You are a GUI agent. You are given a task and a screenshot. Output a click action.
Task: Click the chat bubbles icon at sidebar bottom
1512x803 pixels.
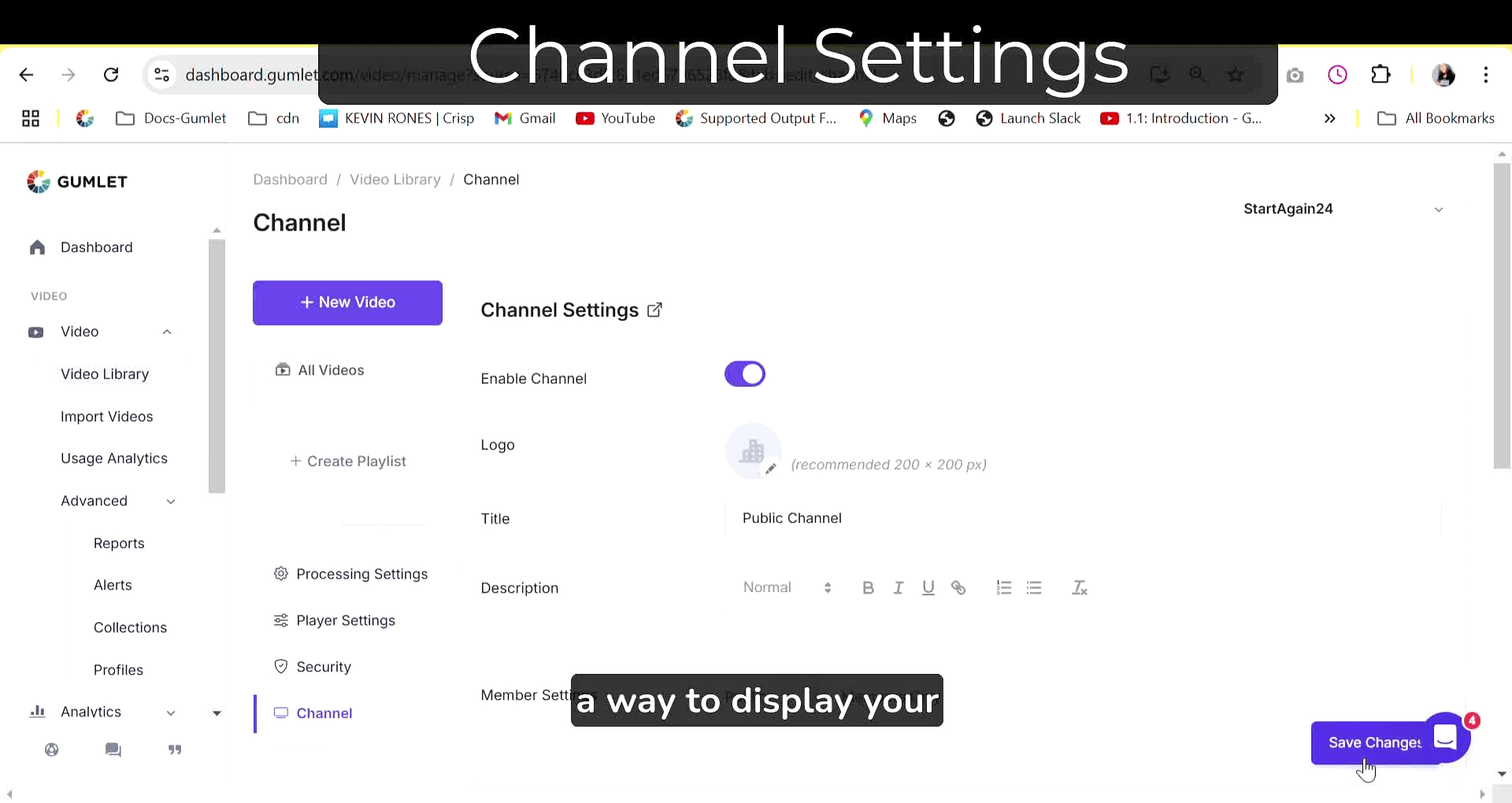click(x=113, y=749)
